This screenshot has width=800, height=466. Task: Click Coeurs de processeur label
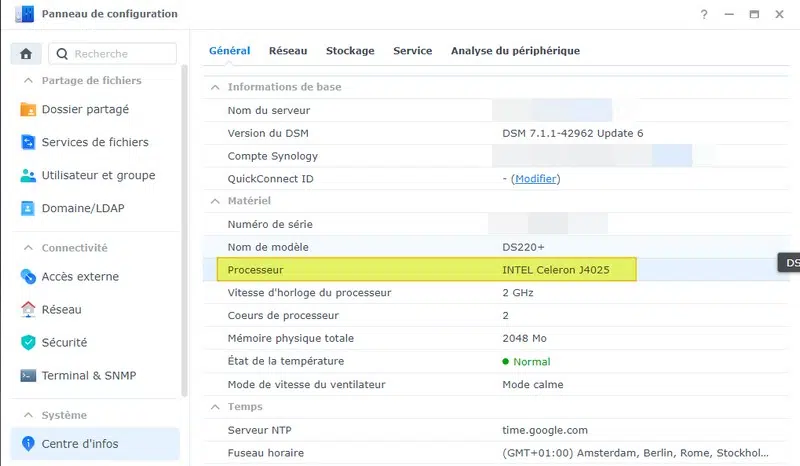[283, 315]
